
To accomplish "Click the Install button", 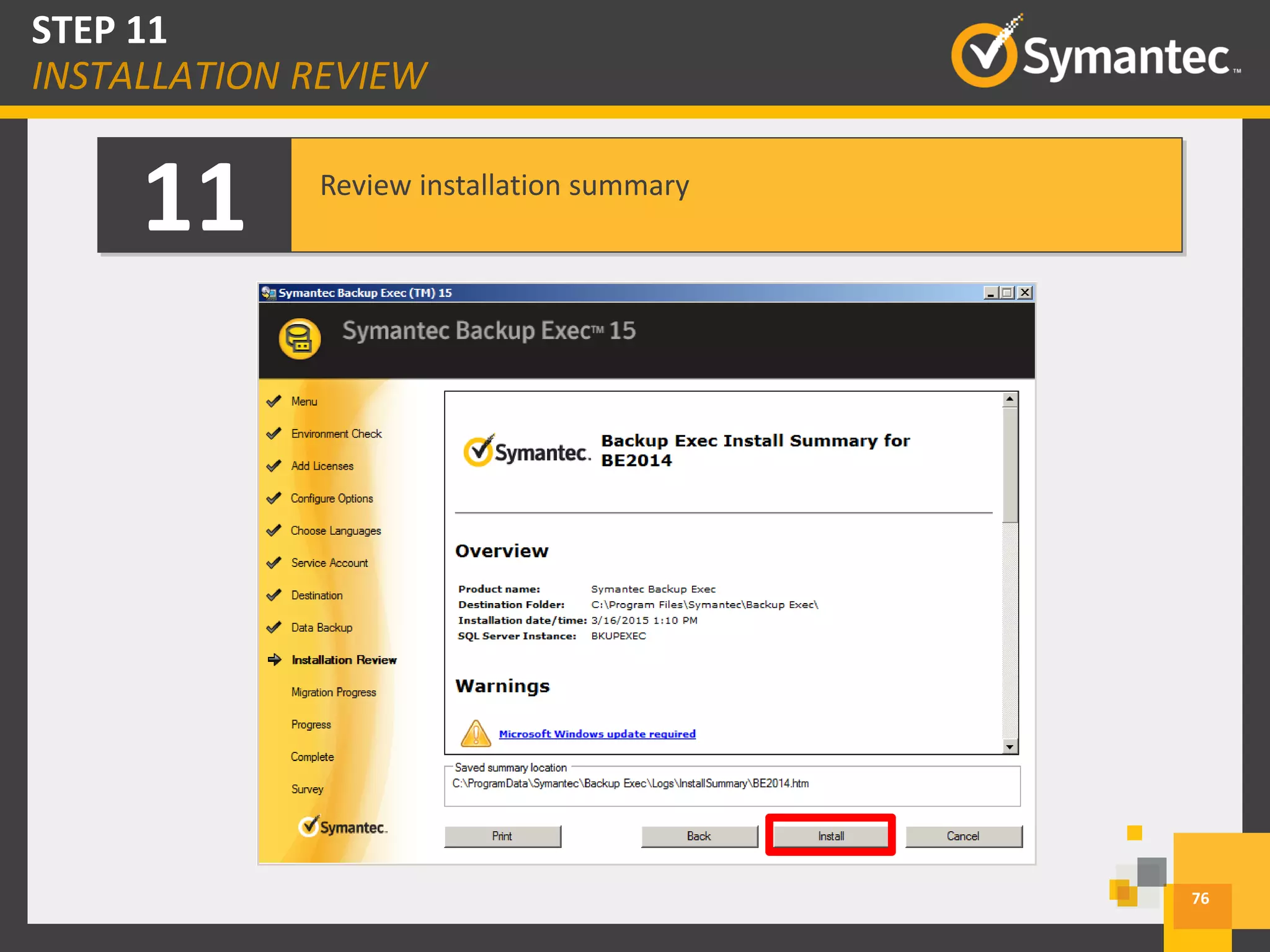I will (830, 836).
